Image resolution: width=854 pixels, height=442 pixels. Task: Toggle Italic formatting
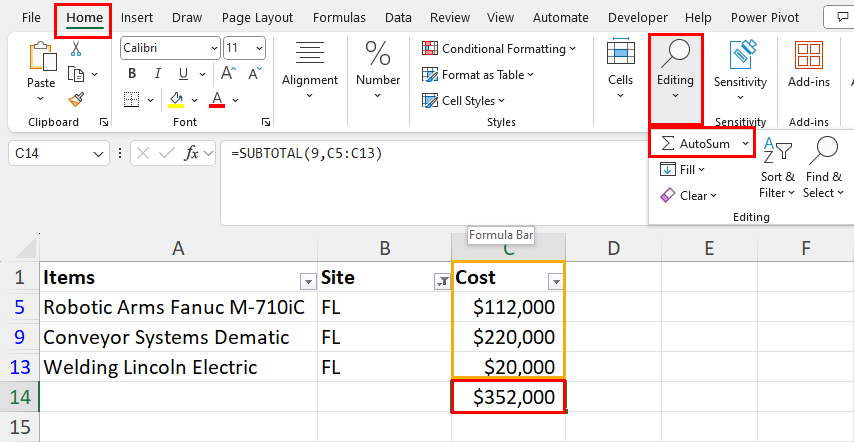click(x=157, y=74)
